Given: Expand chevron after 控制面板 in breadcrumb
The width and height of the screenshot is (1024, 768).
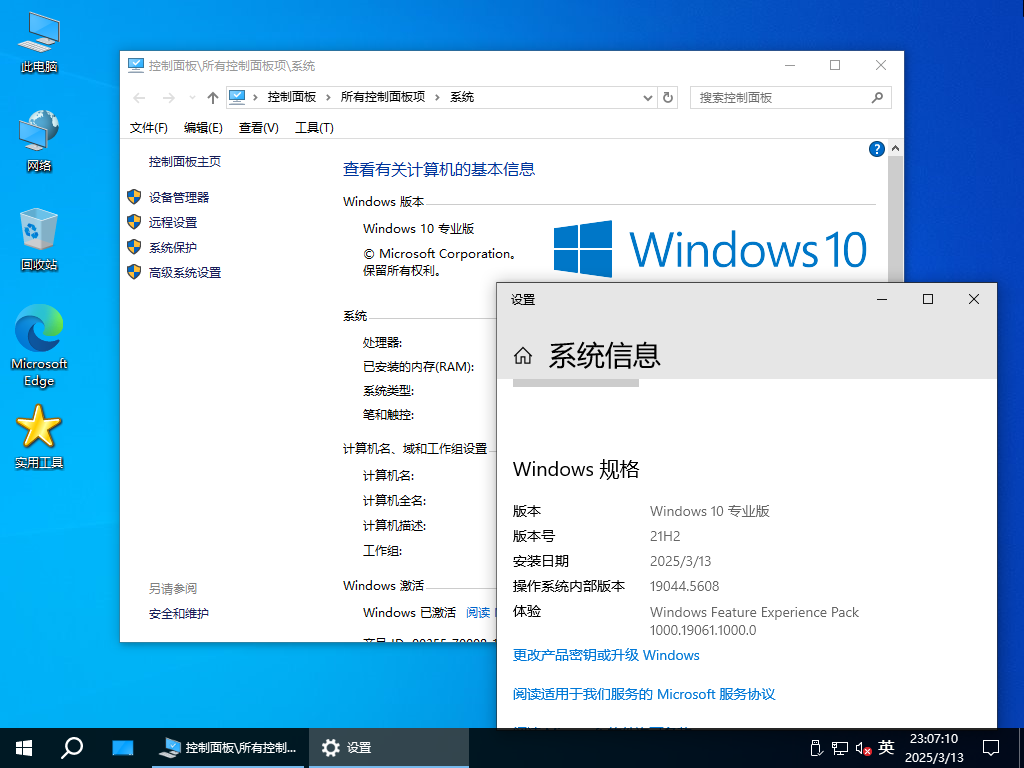Looking at the screenshot, I should (328, 97).
